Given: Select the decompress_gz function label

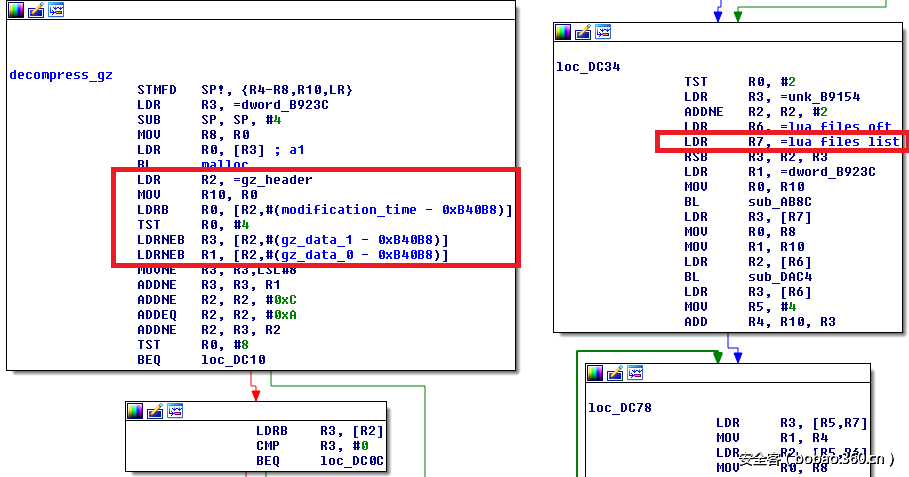Looking at the screenshot, I should (x=61, y=75).
